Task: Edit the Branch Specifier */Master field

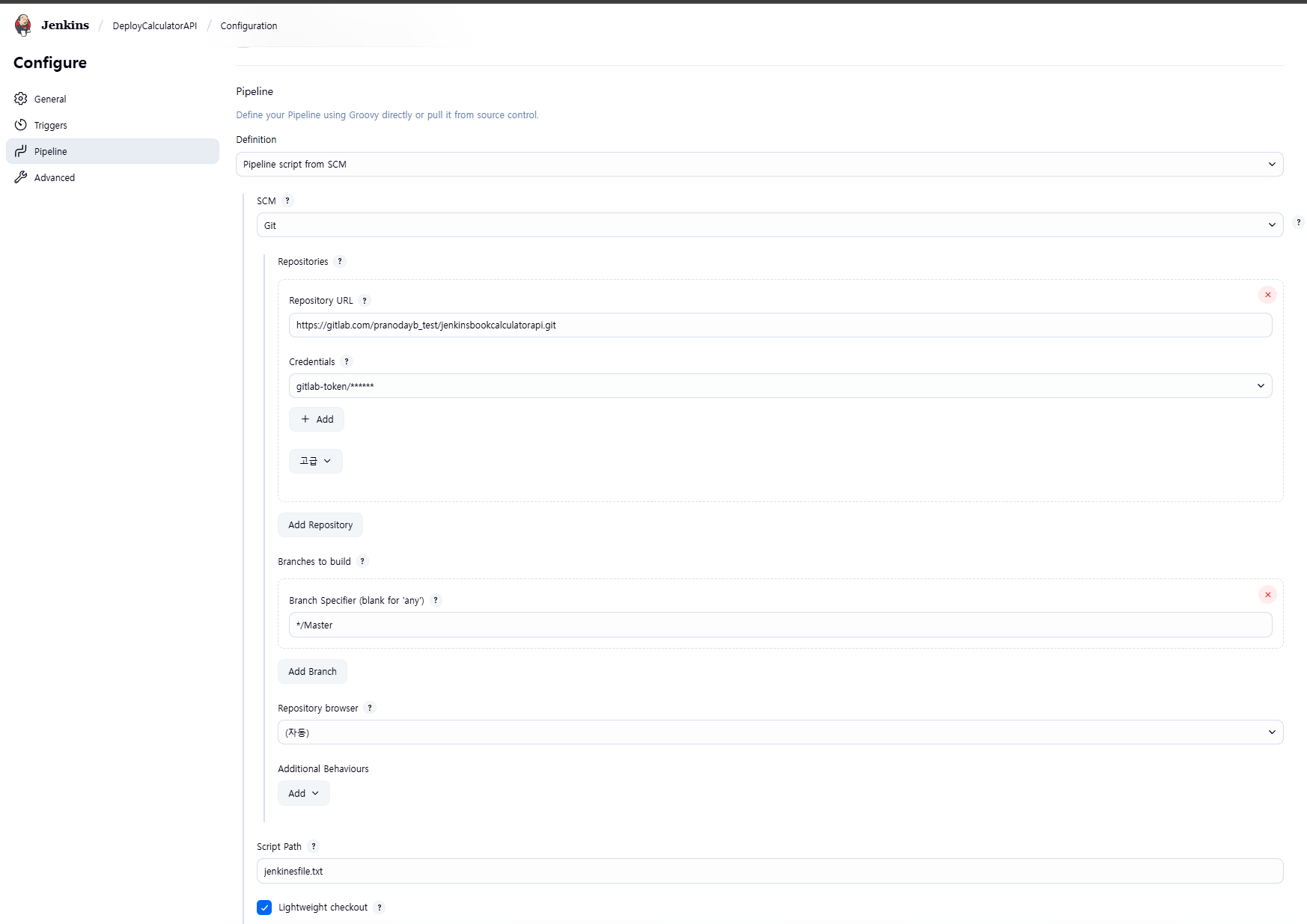Action: [x=780, y=625]
